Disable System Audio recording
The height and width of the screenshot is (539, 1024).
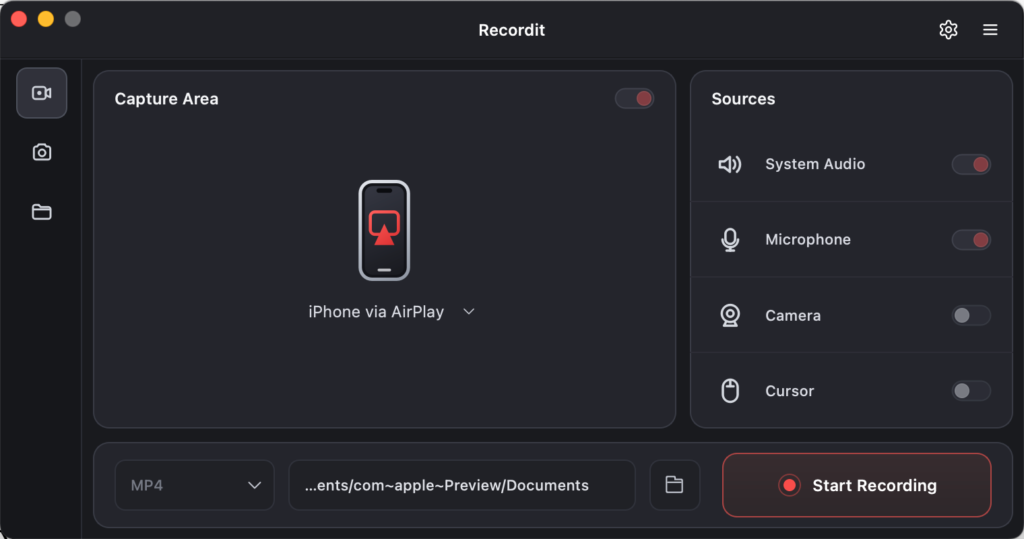(x=971, y=164)
